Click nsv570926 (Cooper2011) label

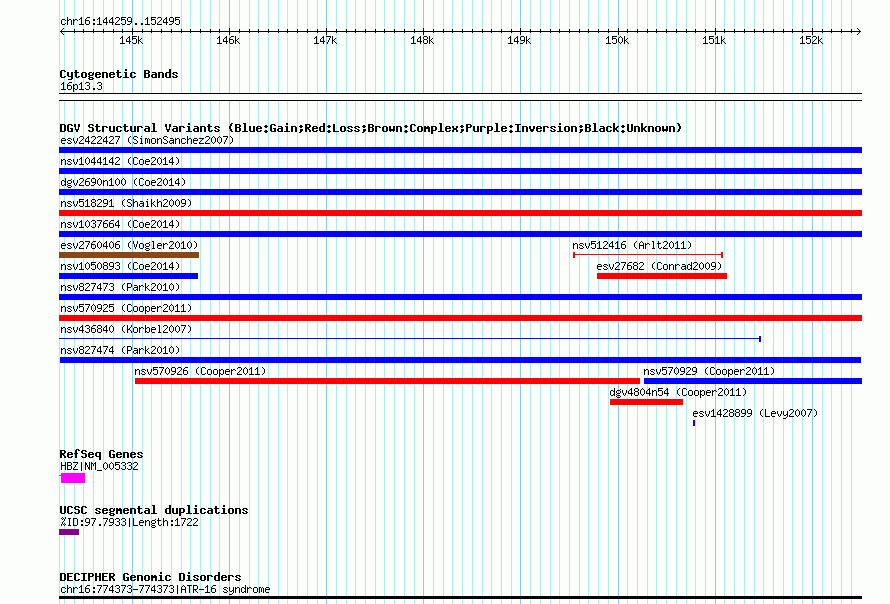coord(200,371)
